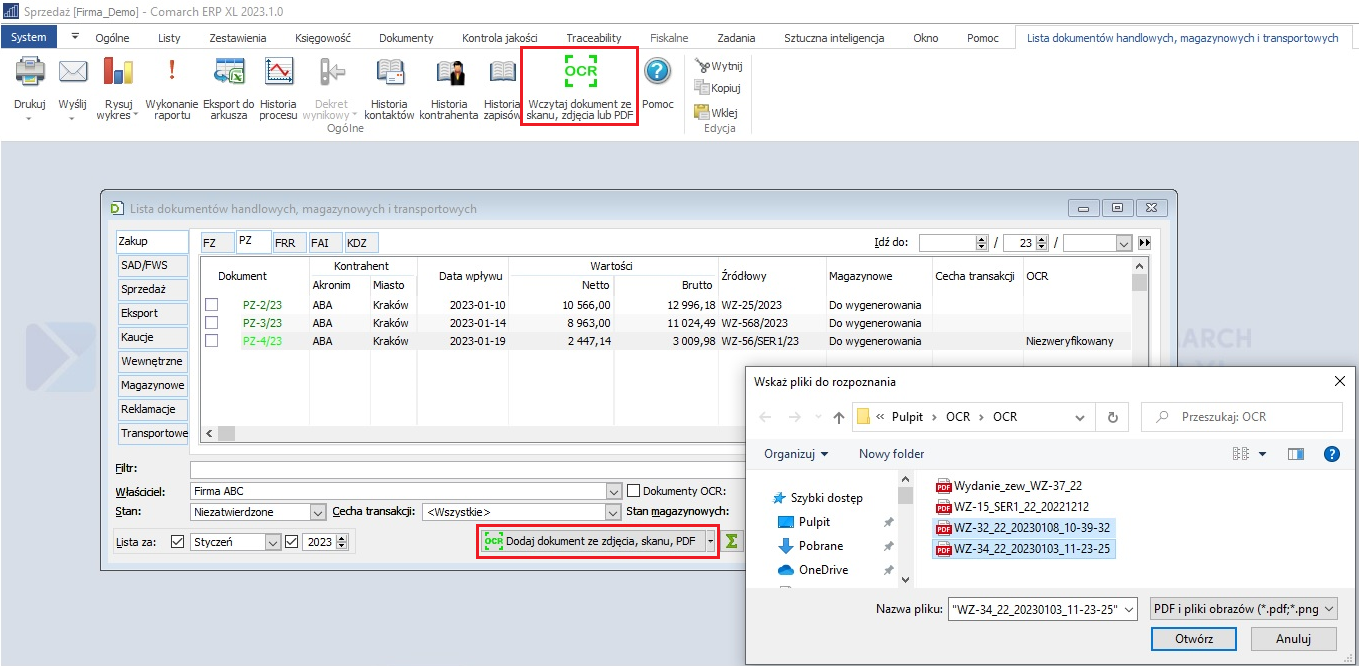This screenshot has width=1359, height=666.
Task: Click Wykonanie raportu exclamation icon
Action: (x=172, y=70)
